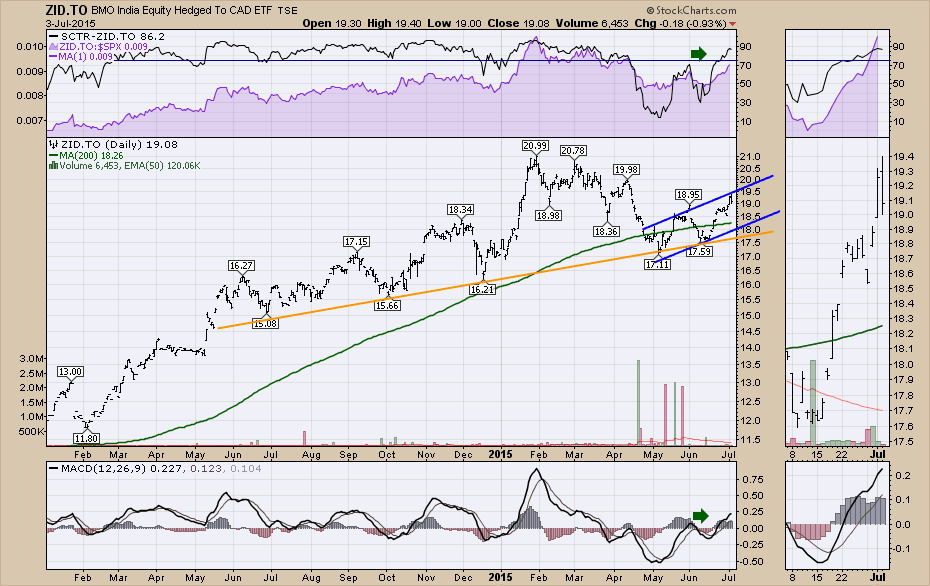Click the red down-triangle change indicator
The height and width of the screenshot is (586, 930).
tap(733, 24)
